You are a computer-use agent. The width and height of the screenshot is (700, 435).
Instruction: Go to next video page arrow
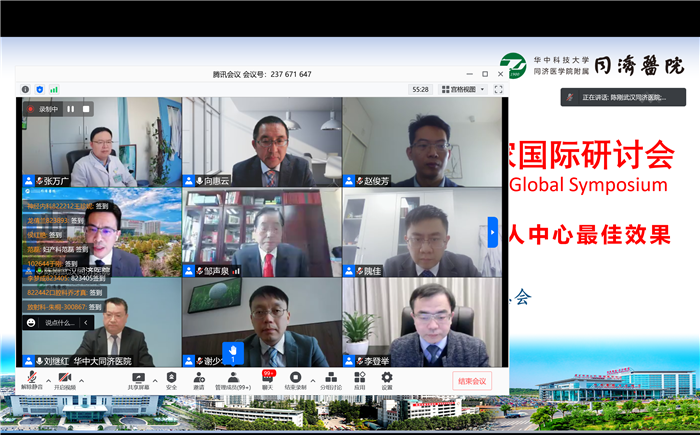pyautogui.click(x=492, y=233)
